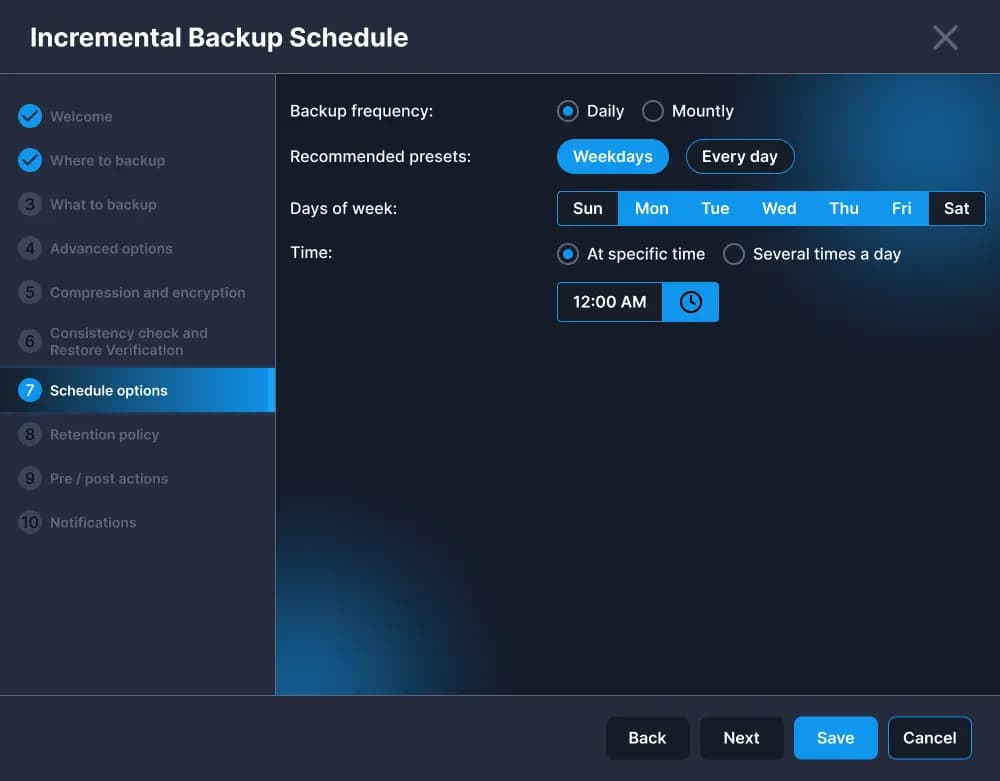Select the Daily backup frequency
Screen dimensions: 1000x781
click(567, 111)
